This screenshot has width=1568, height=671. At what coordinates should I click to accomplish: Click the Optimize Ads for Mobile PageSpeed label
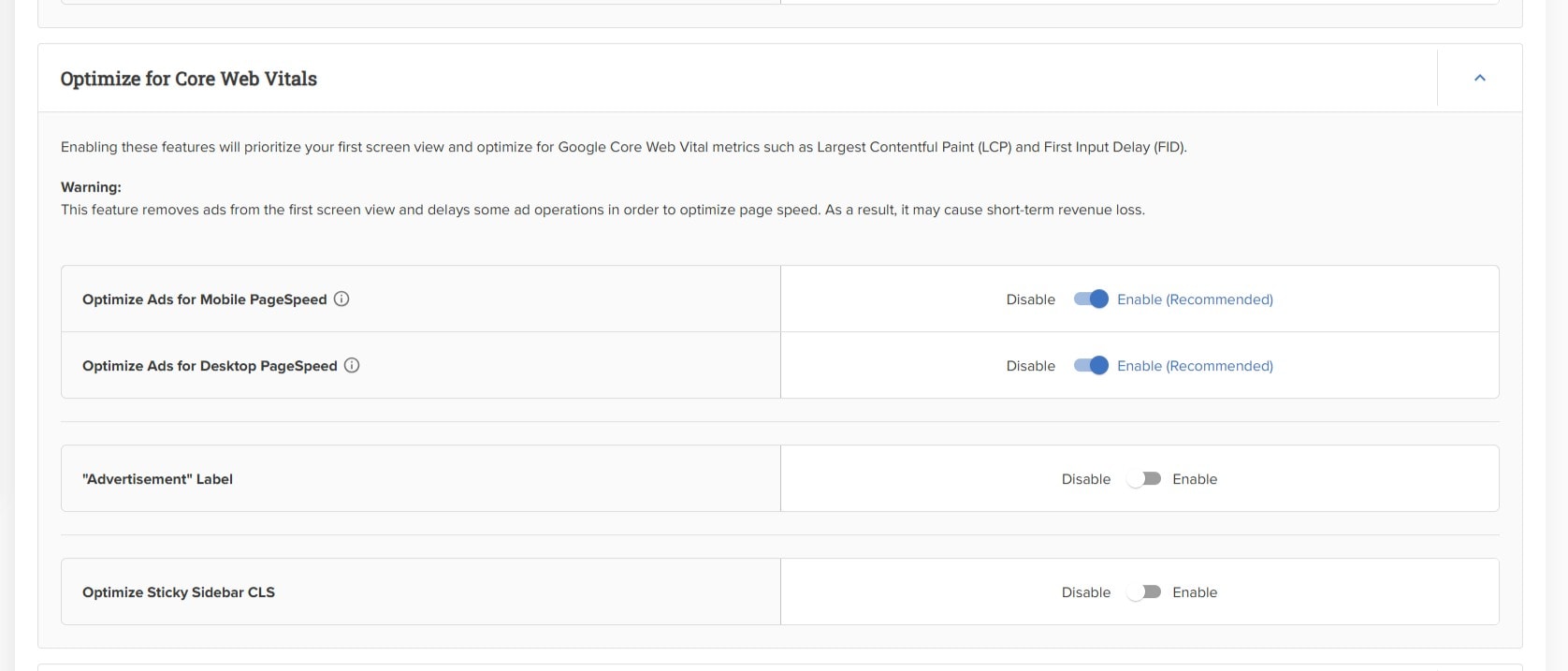pyautogui.click(x=204, y=299)
